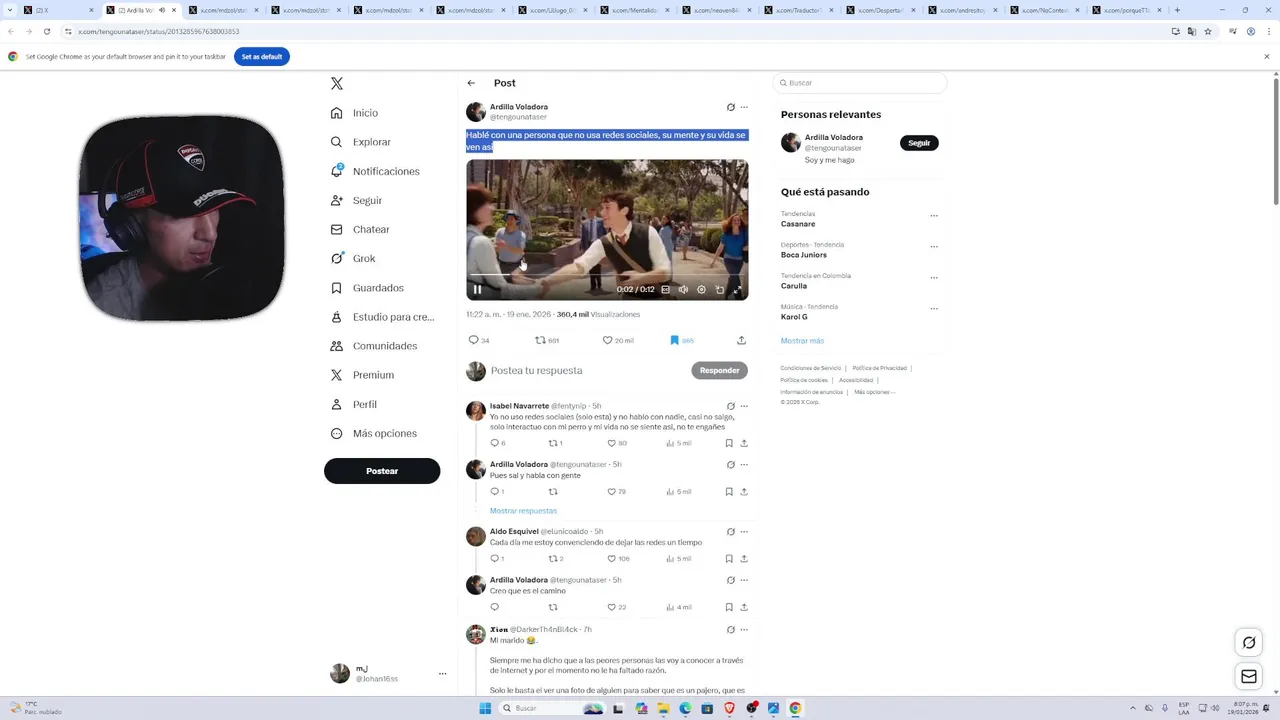
Task: Follow Ardilla Voladora with Seguir button
Action: tap(919, 143)
